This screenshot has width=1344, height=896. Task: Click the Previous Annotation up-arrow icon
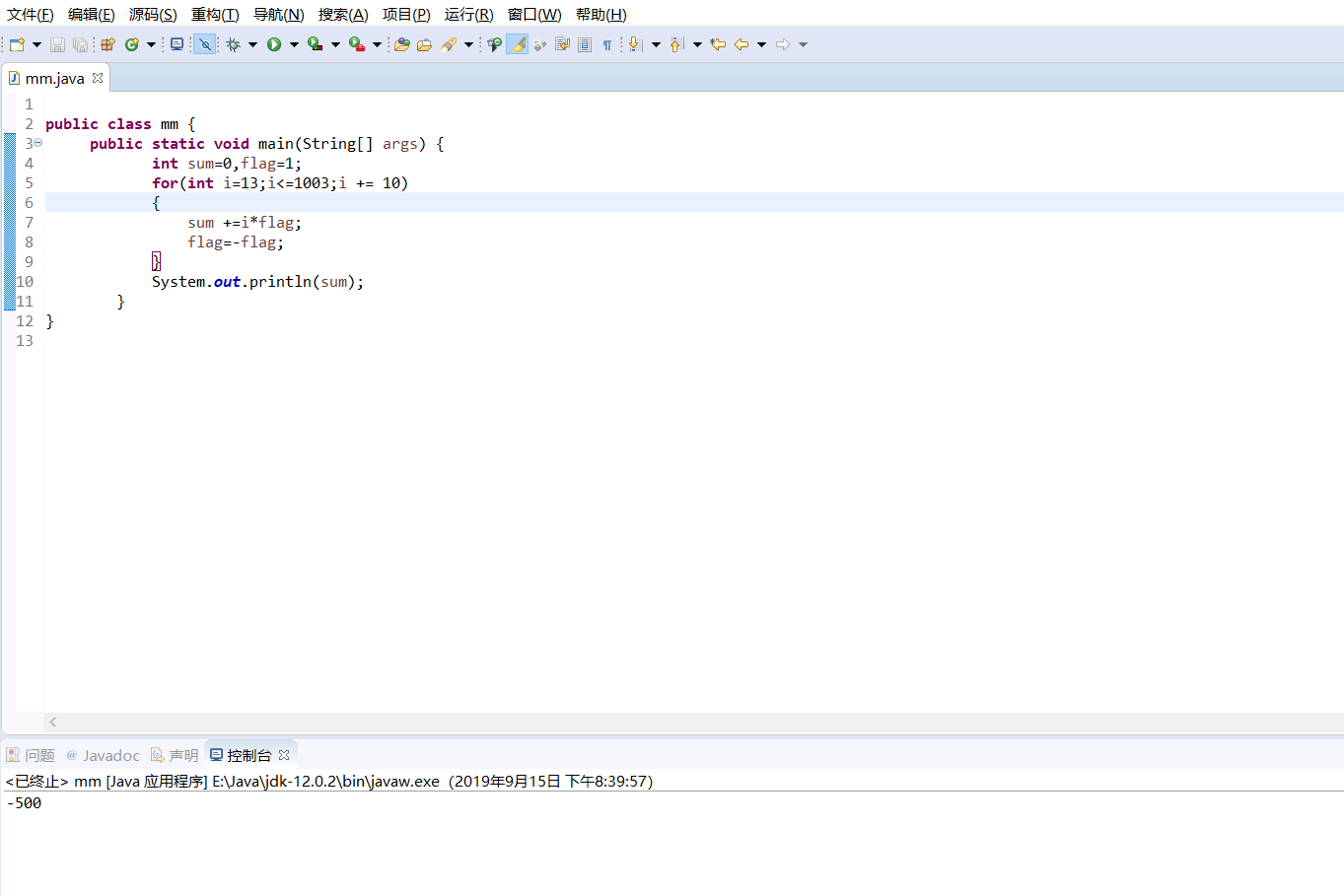(676, 44)
